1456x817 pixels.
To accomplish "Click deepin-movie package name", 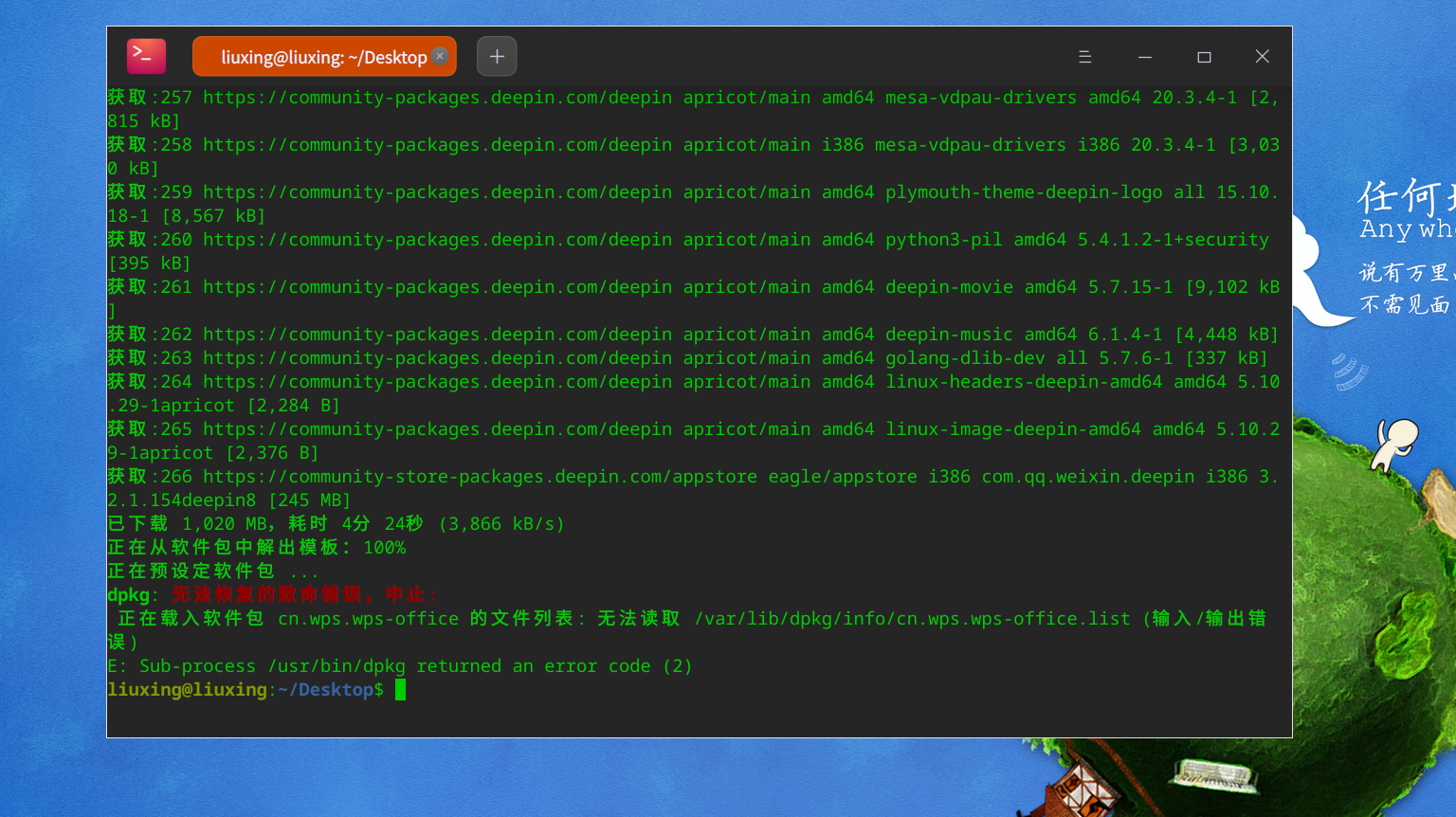I will click(949, 287).
